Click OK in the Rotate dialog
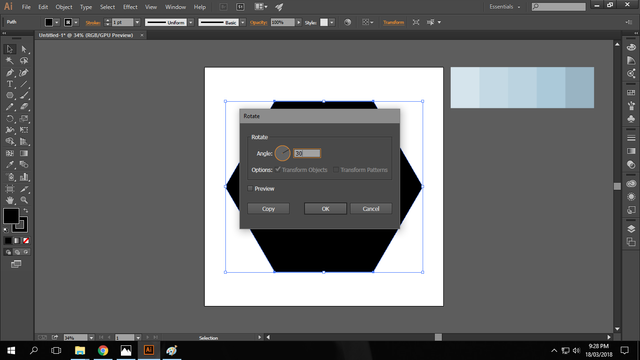 pyautogui.click(x=325, y=209)
